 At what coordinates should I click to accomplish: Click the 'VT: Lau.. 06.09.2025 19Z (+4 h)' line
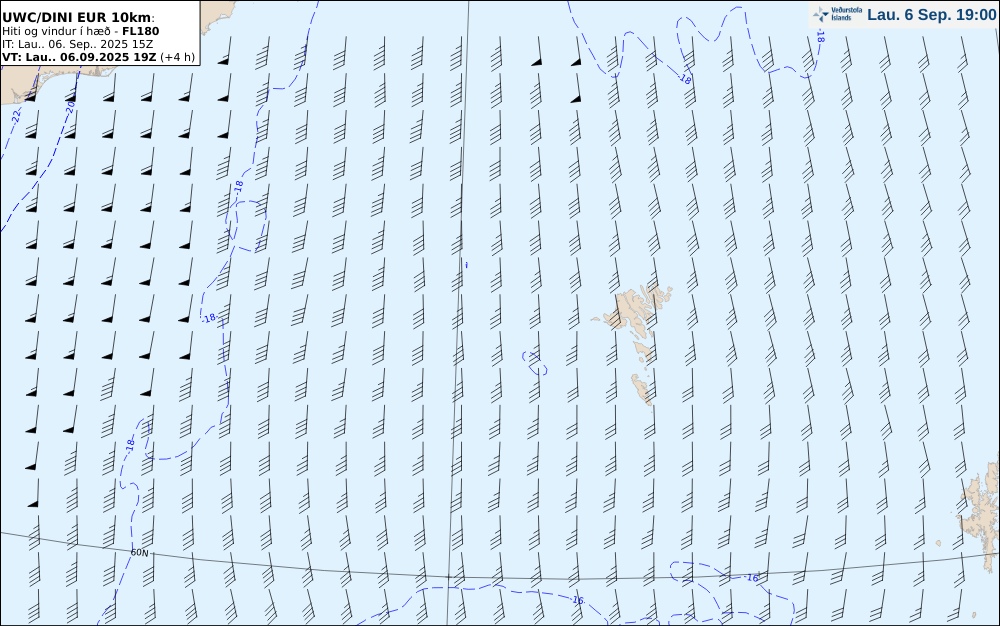[98, 57]
